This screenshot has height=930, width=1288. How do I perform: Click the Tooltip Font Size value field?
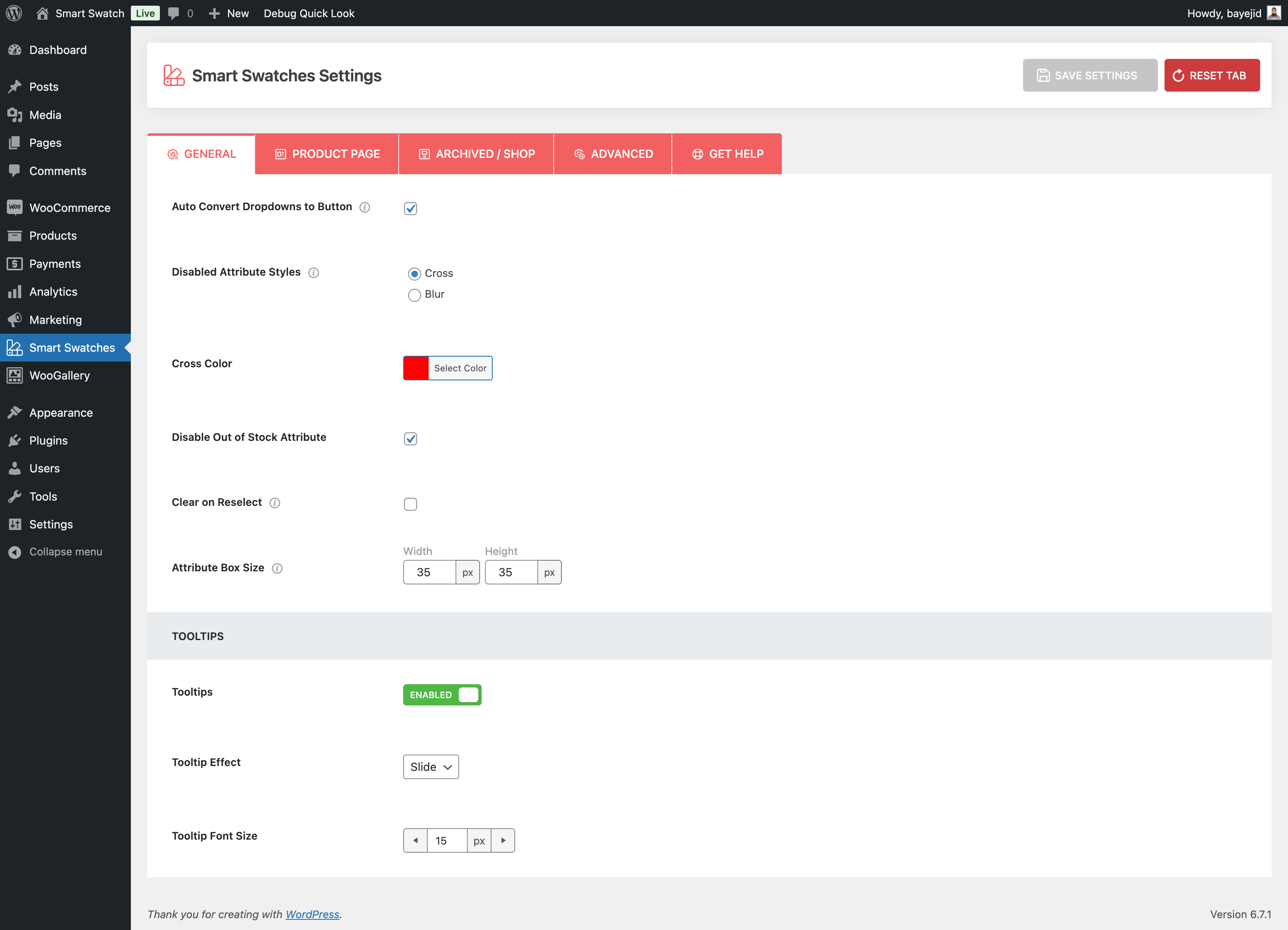(x=447, y=840)
